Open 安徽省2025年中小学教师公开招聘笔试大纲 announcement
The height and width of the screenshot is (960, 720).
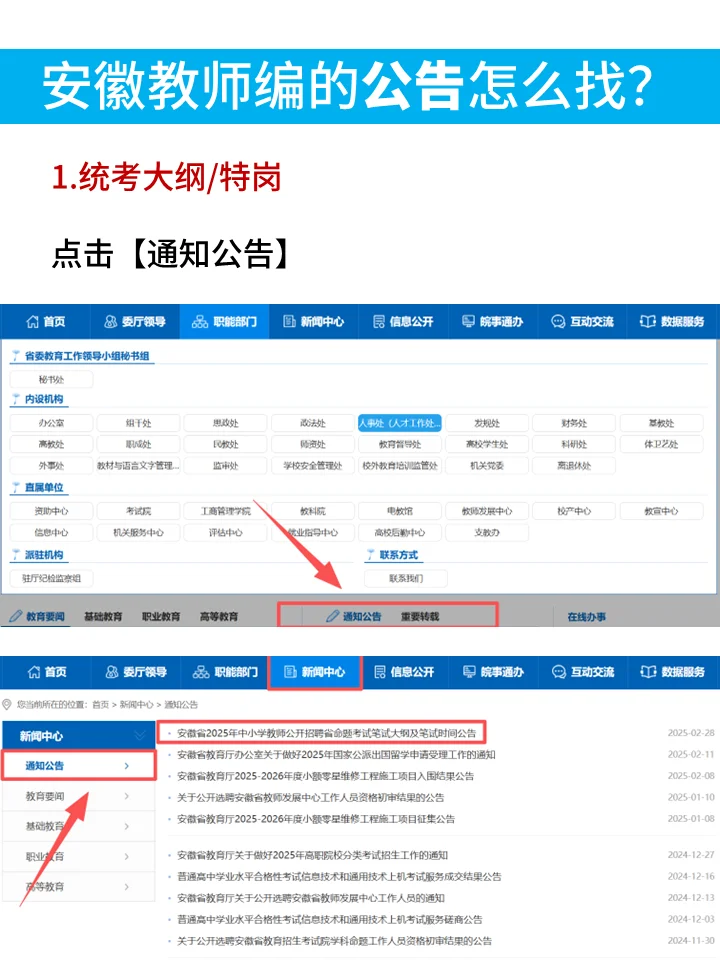pos(326,733)
